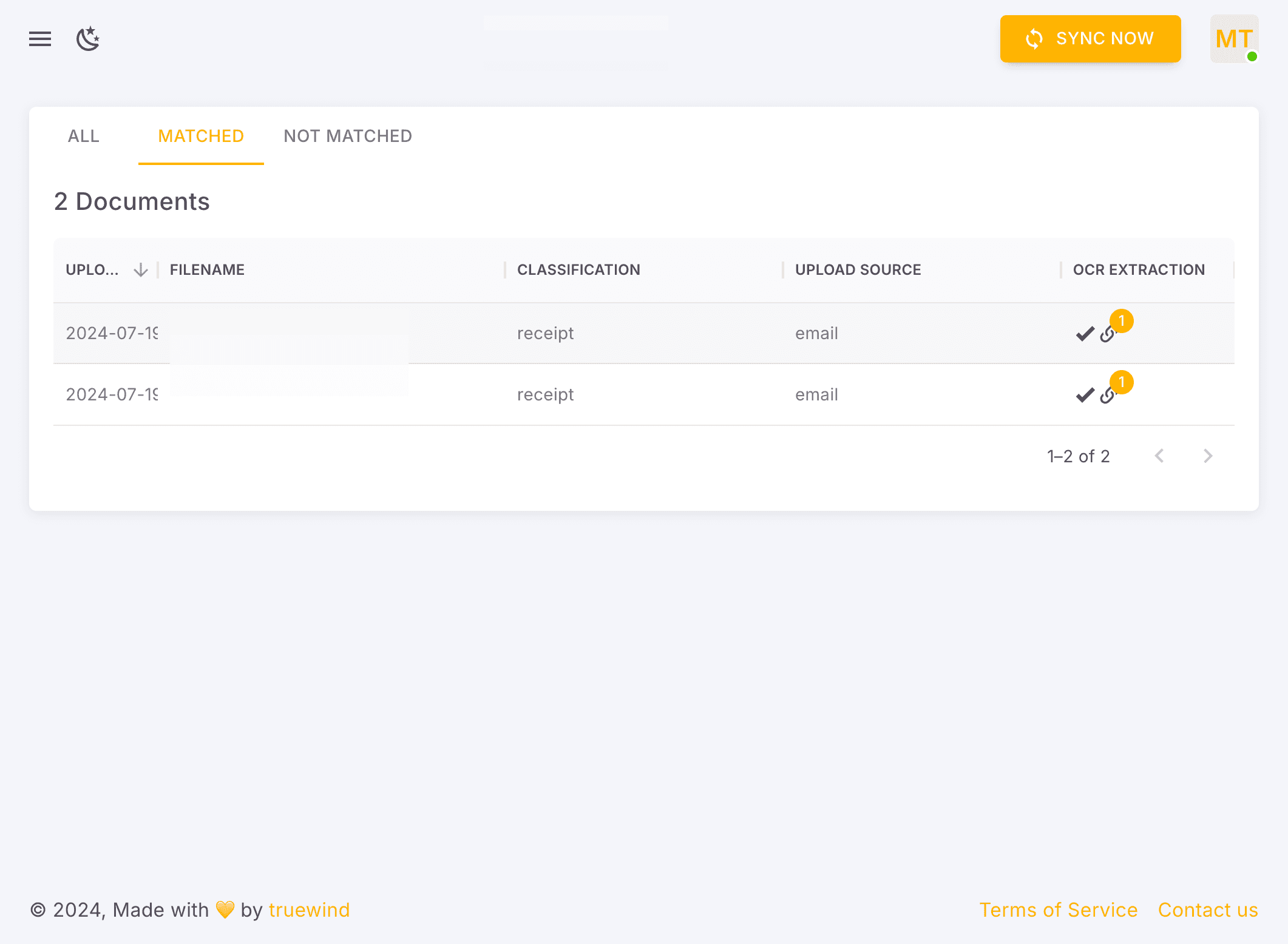Viewport: 1288px width, 944px height.
Task: Toggle the upload date sort arrow
Action: [141, 269]
